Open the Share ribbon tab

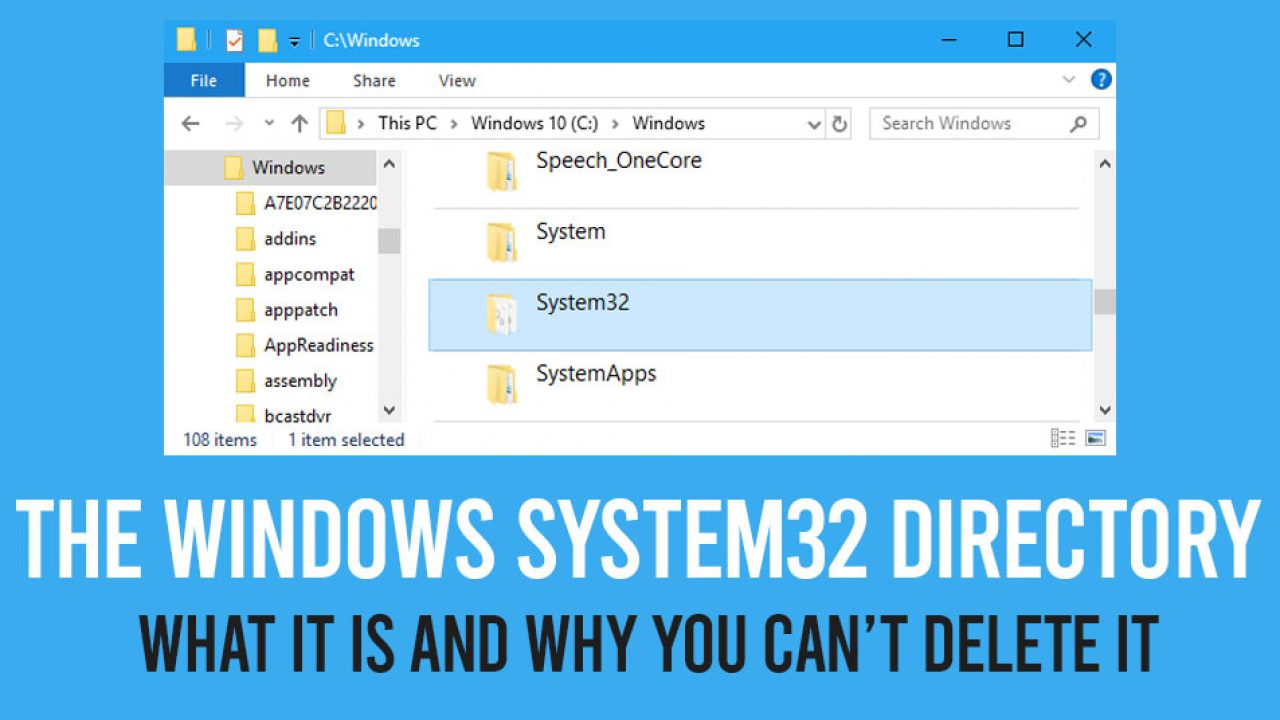(x=374, y=81)
